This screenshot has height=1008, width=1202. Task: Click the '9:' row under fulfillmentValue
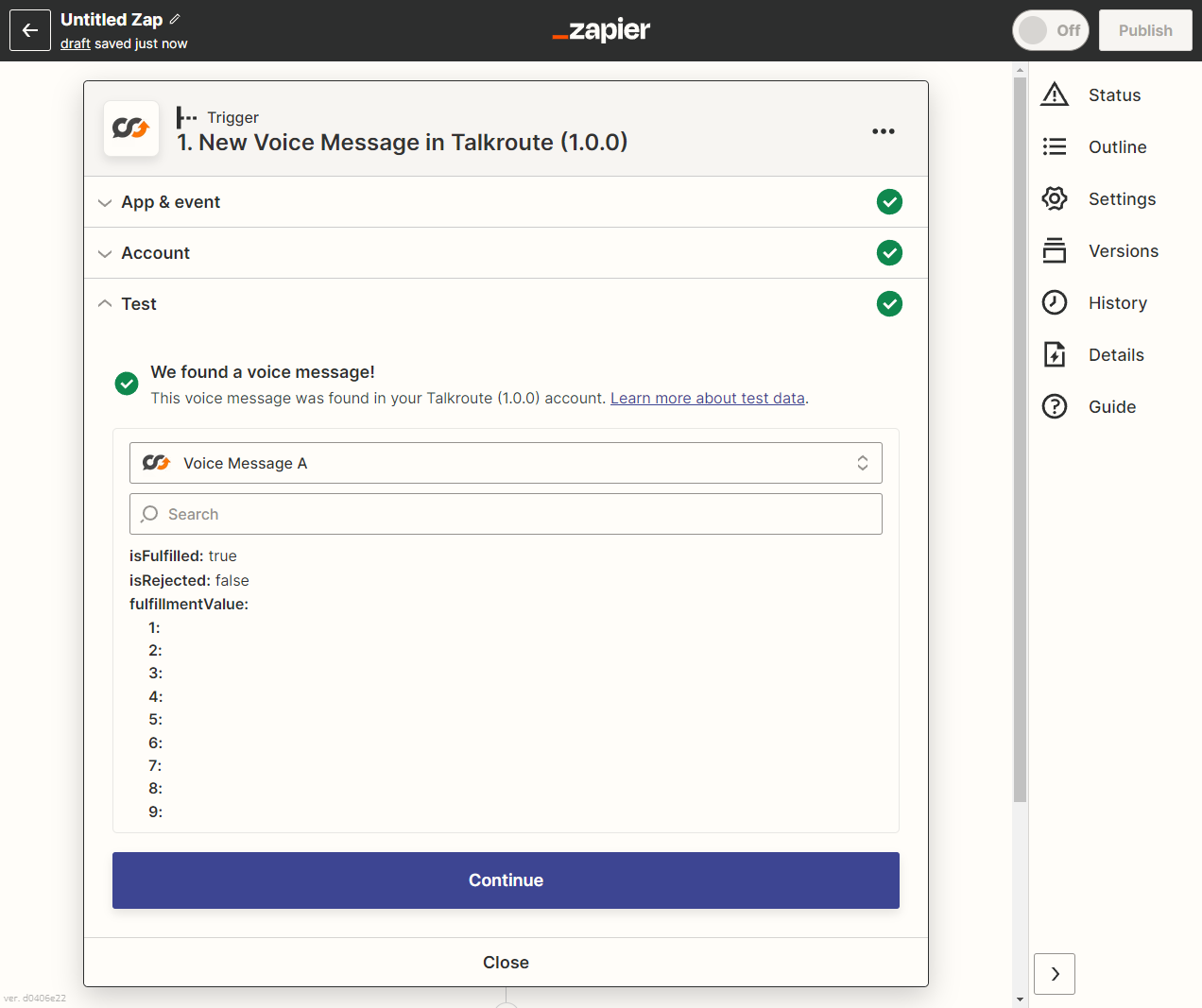[x=155, y=812]
